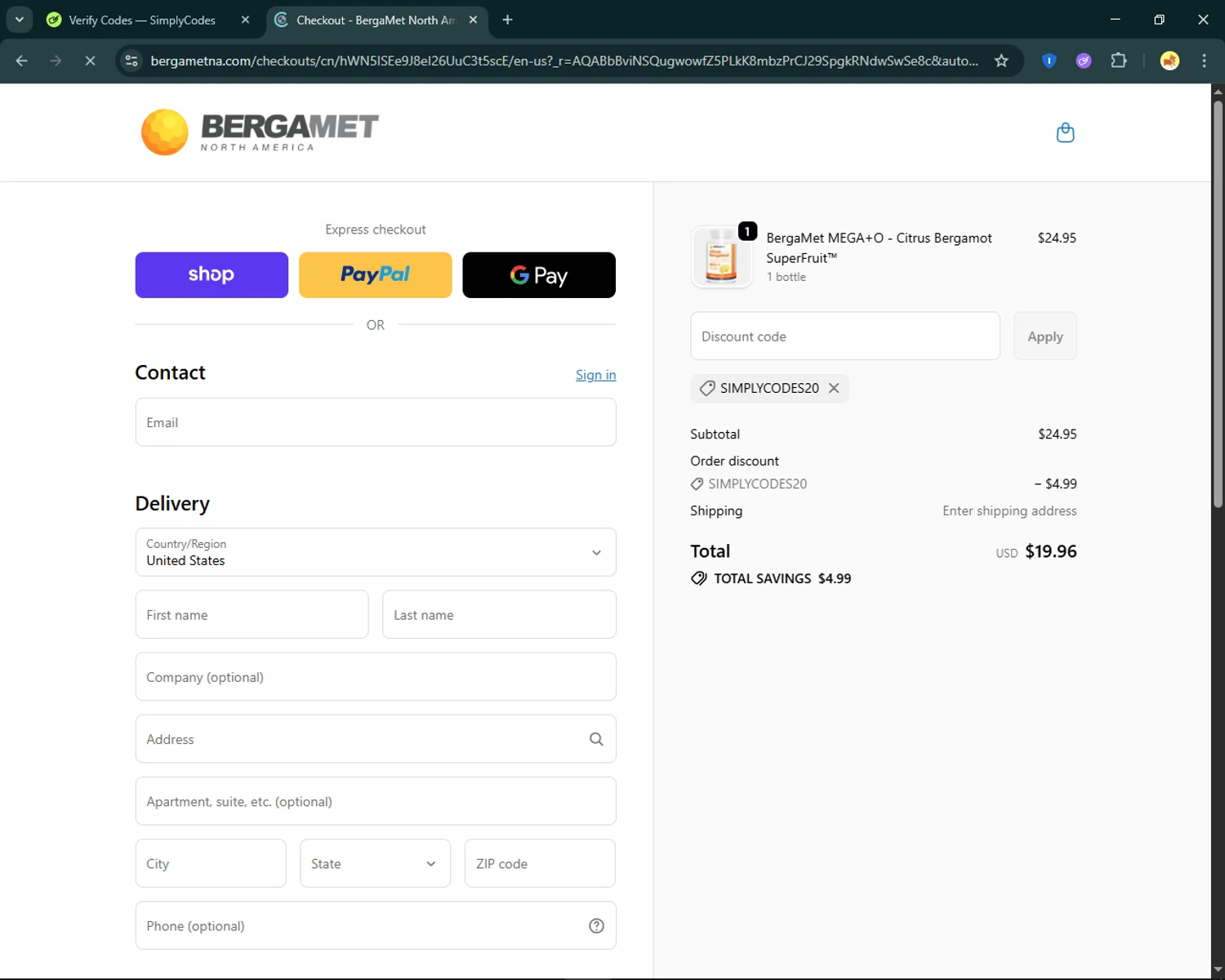Click the Subtotal $24.95 amount
Screen dimensions: 1225x980
[1057, 434]
